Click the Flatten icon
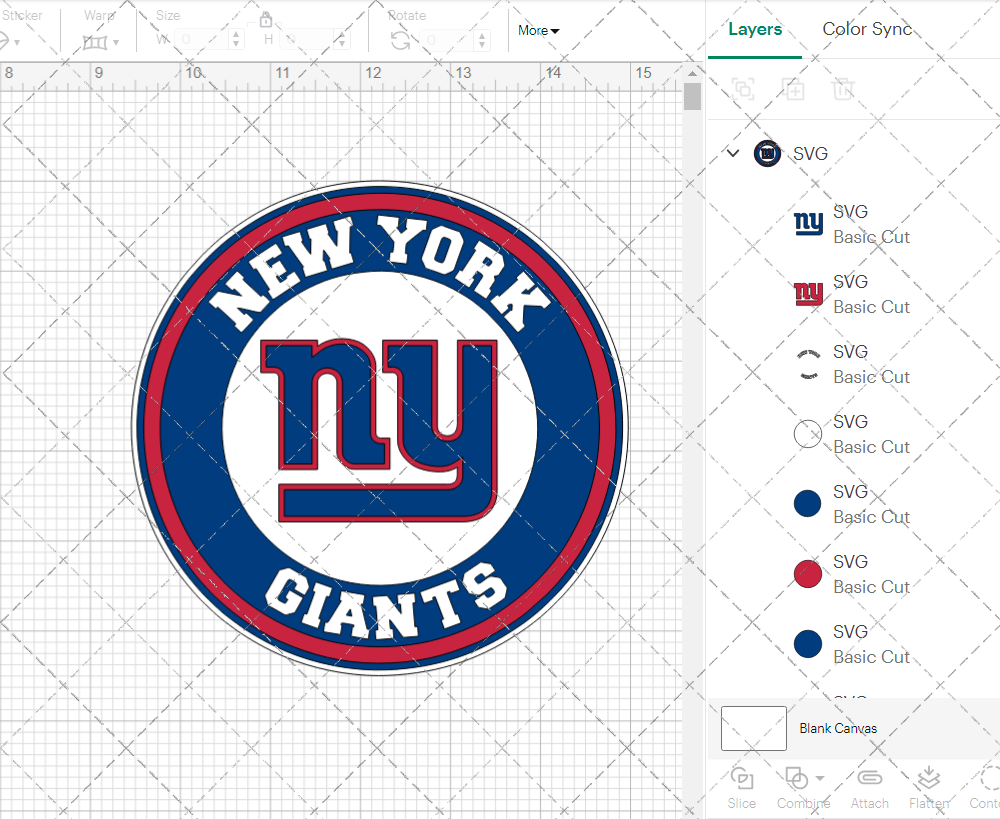1000x819 pixels. 929,778
